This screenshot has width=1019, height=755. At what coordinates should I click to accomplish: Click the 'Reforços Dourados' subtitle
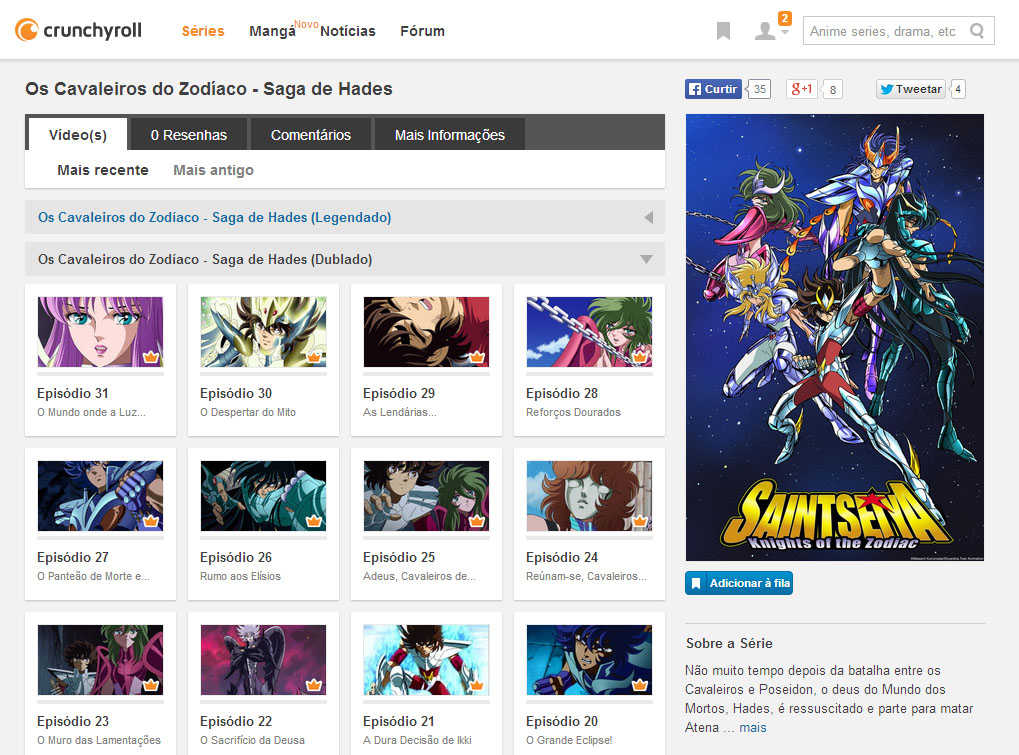(573, 412)
